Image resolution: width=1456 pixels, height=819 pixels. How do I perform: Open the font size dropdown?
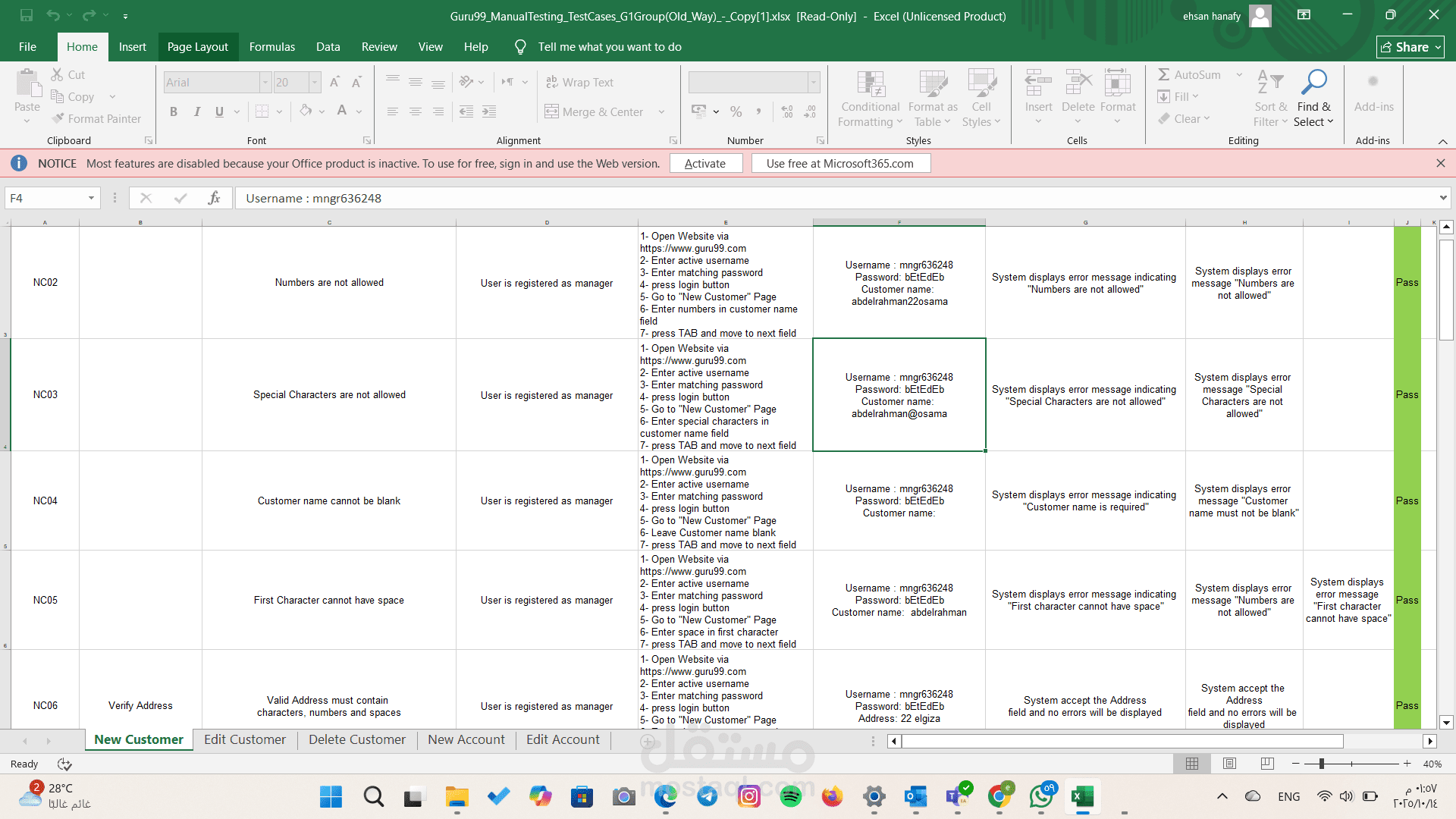(x=314, y=82)
